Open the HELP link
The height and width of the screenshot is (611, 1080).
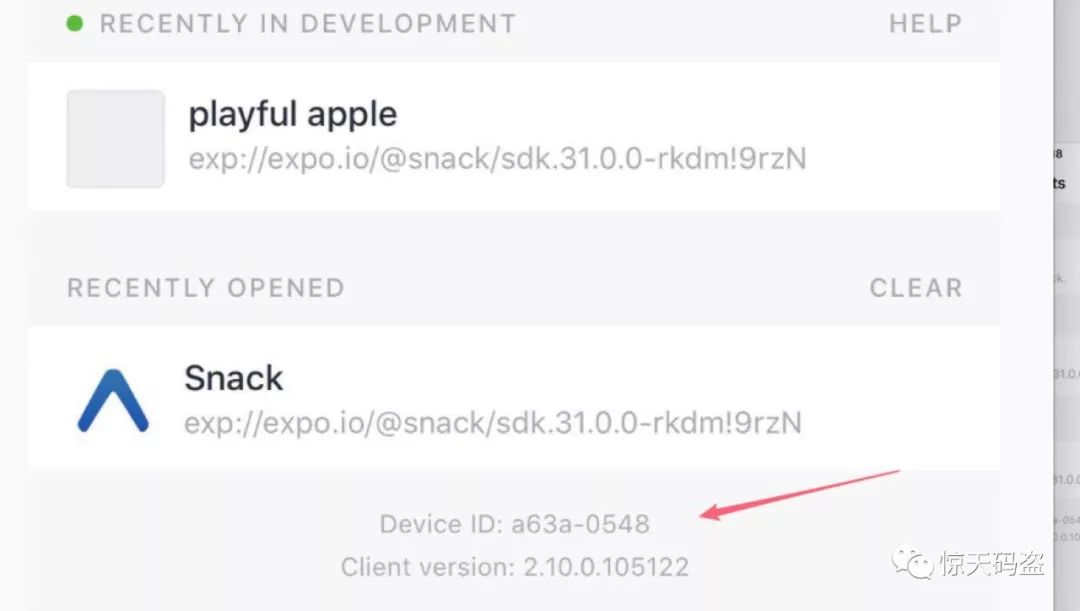pyautogui.click(x=925, y=24)
